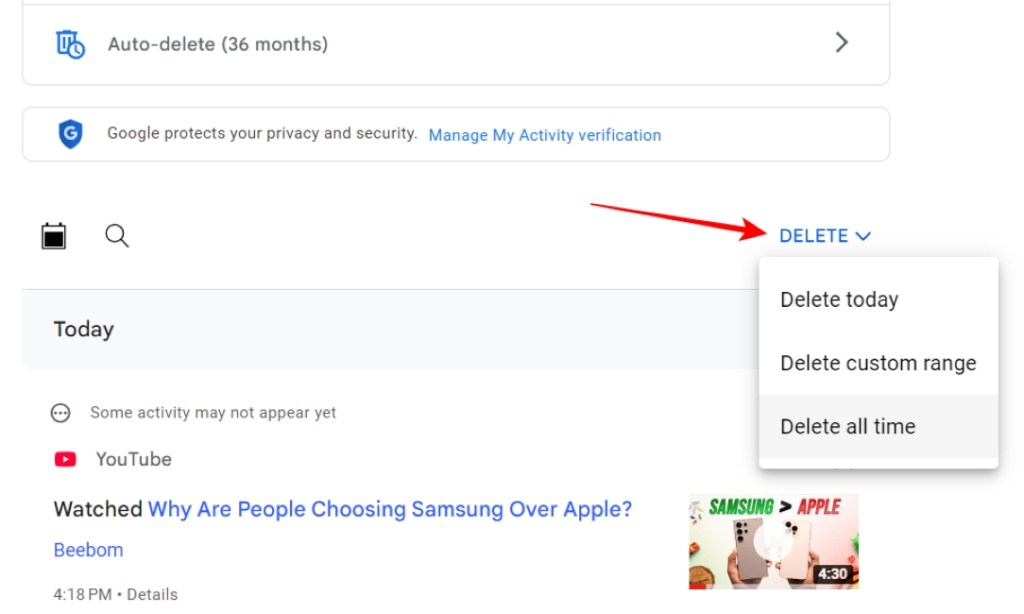Click the "Today" section header
The height and width of the screenshot is (614, 1024).
pos(84,329)
